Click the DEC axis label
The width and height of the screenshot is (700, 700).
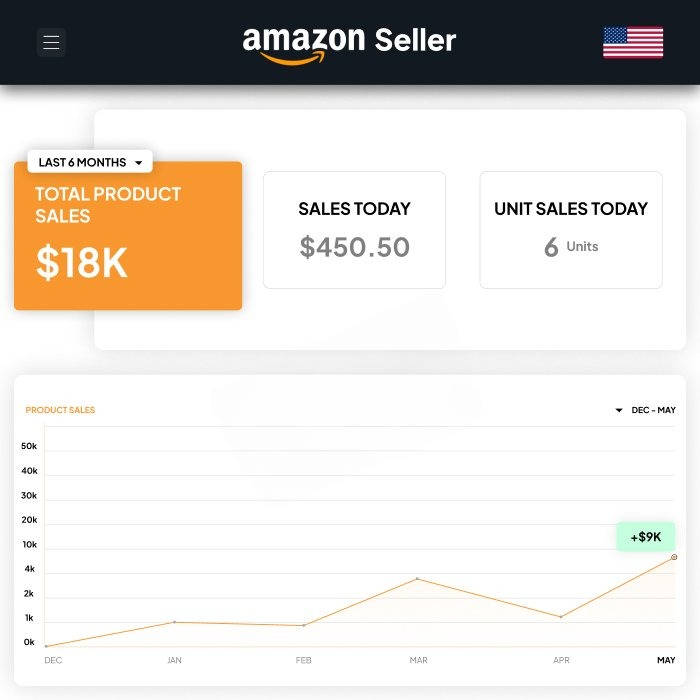tap(53, 660)
